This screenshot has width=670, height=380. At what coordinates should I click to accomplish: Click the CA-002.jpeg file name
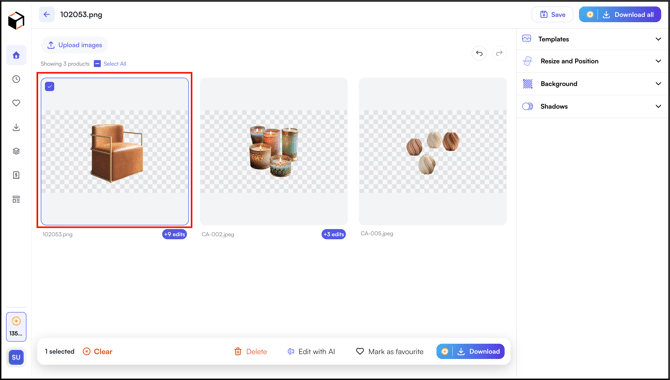pyautogui.click(x=218, y=234)
